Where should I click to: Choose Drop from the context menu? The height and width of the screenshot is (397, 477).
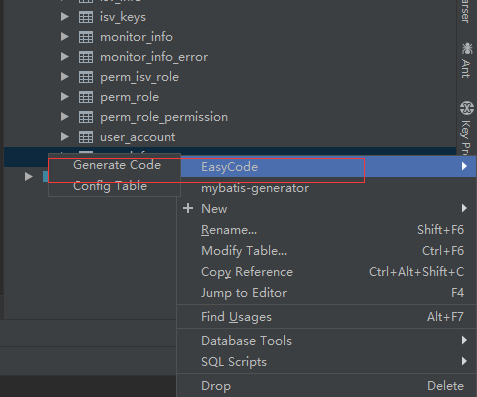click(326, 386)
